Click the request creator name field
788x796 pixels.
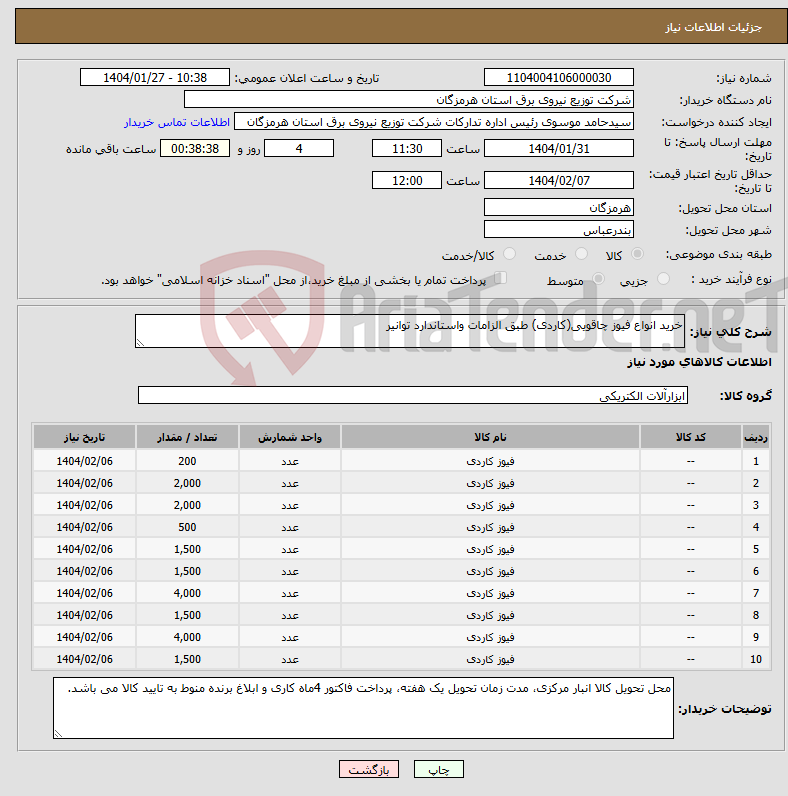[434, 122]
